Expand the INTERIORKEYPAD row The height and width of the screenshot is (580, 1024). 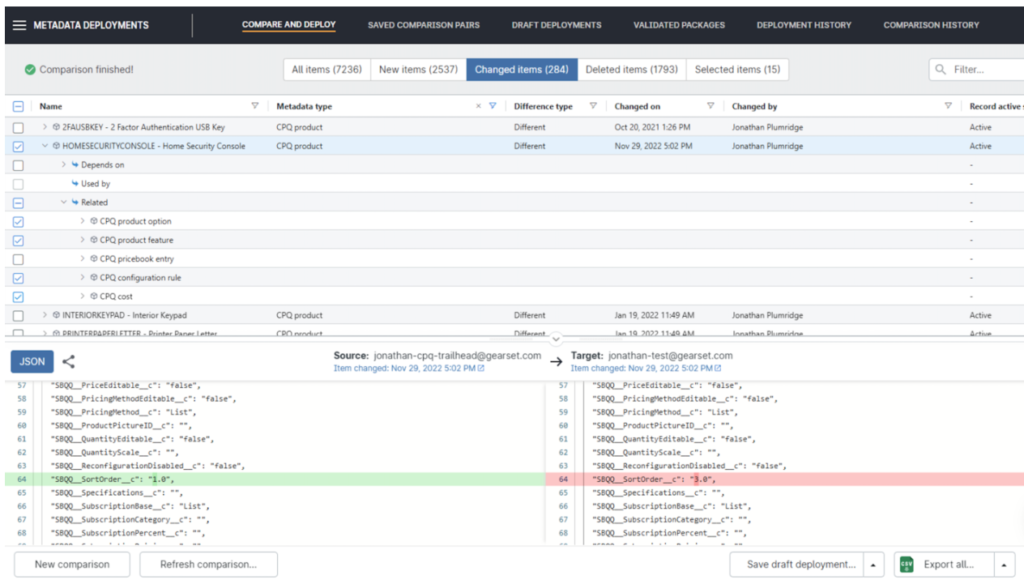click(x=44, y=315)
